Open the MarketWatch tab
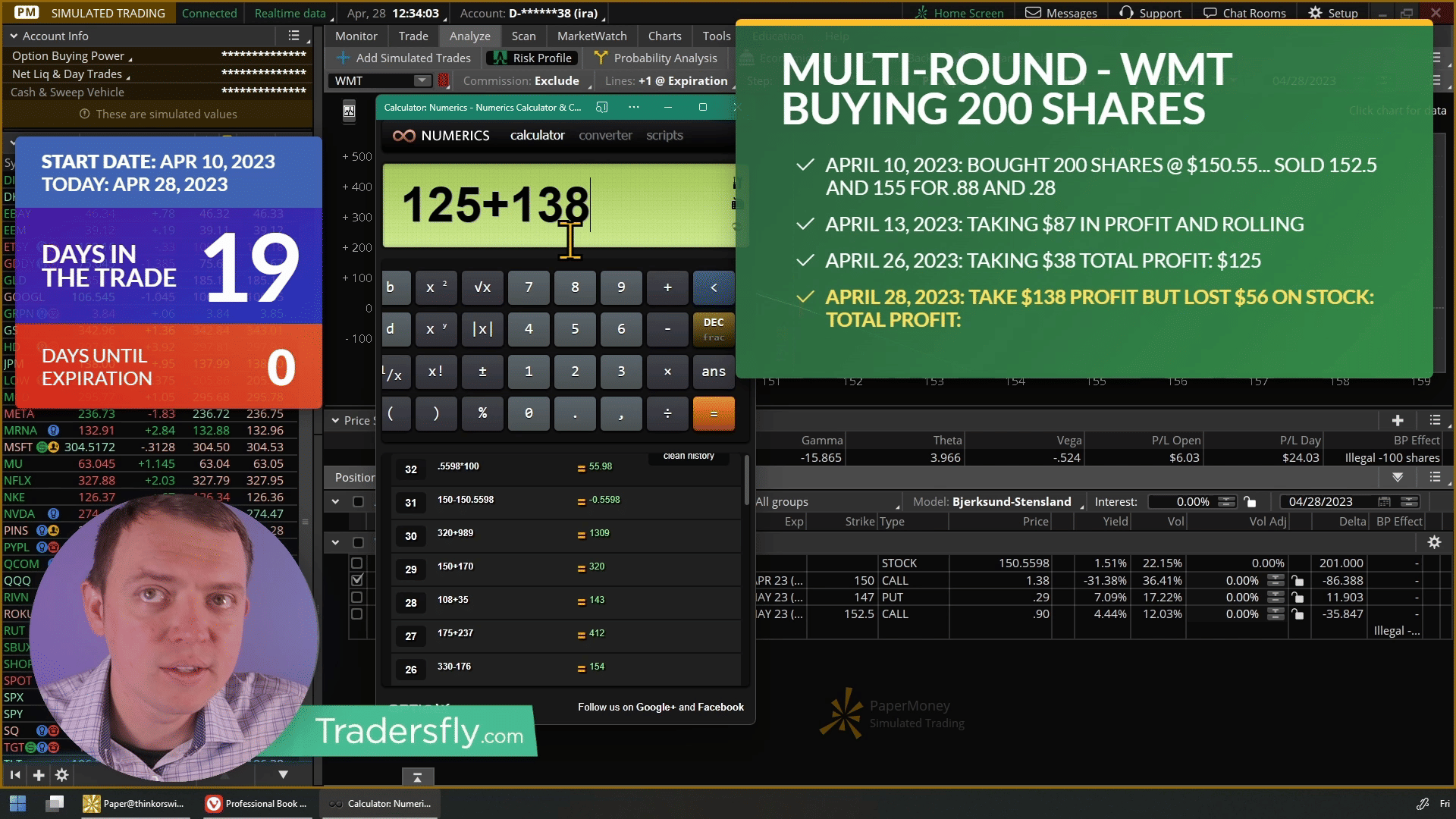 click(591, 36)
